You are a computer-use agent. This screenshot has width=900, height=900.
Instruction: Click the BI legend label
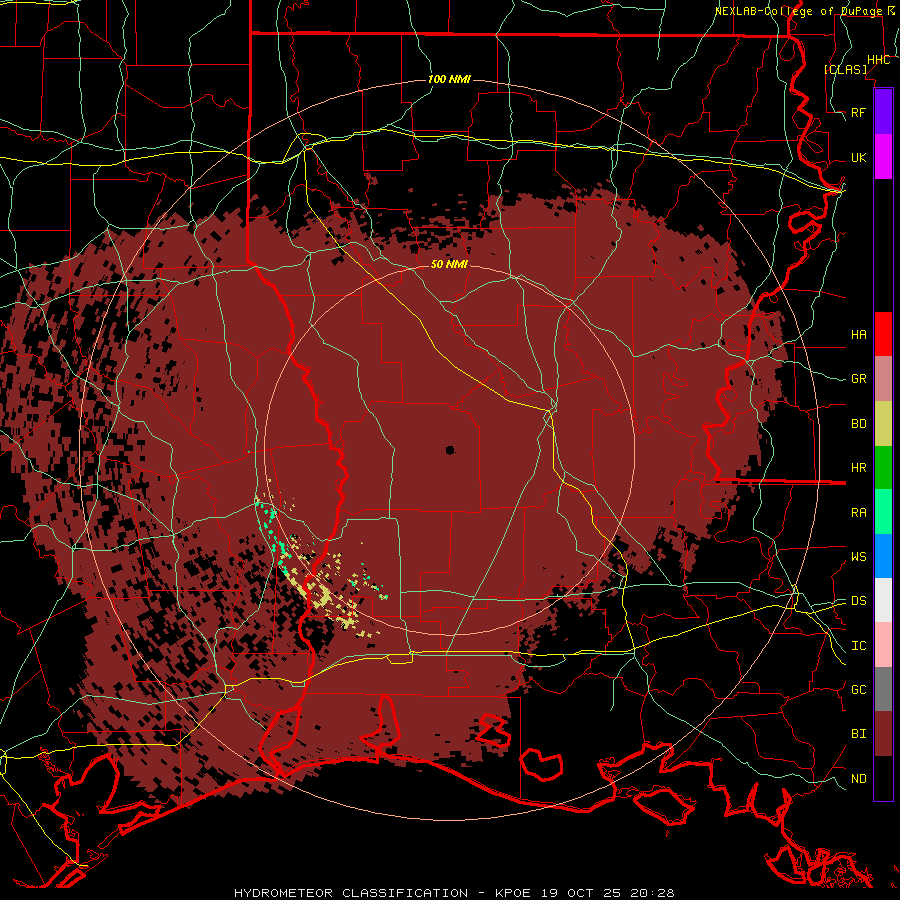(x=858, y=734)
